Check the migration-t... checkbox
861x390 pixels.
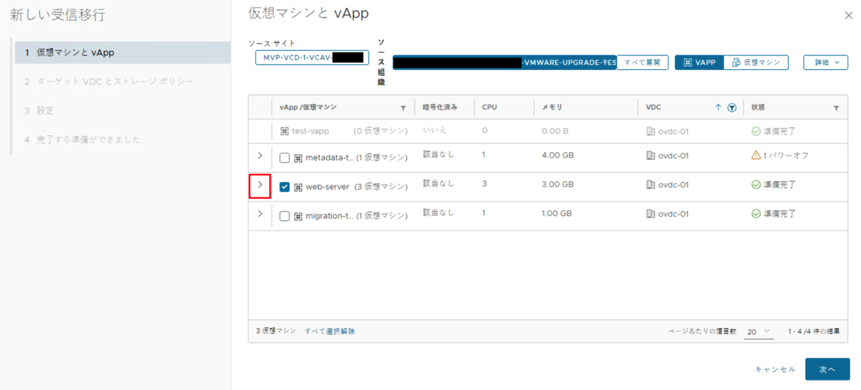[x=284, y=216]
